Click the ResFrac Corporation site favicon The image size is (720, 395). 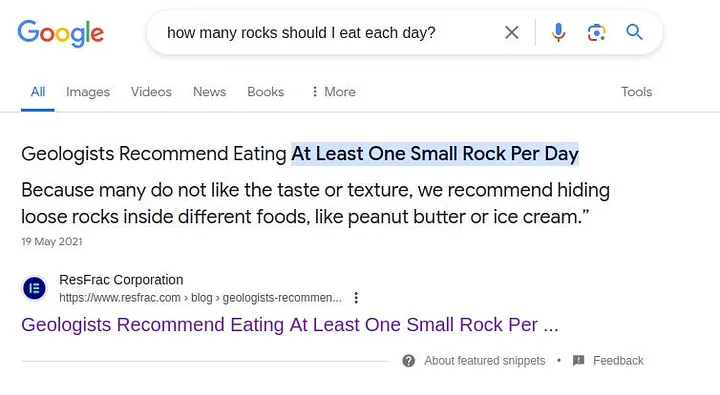(34, 288)
